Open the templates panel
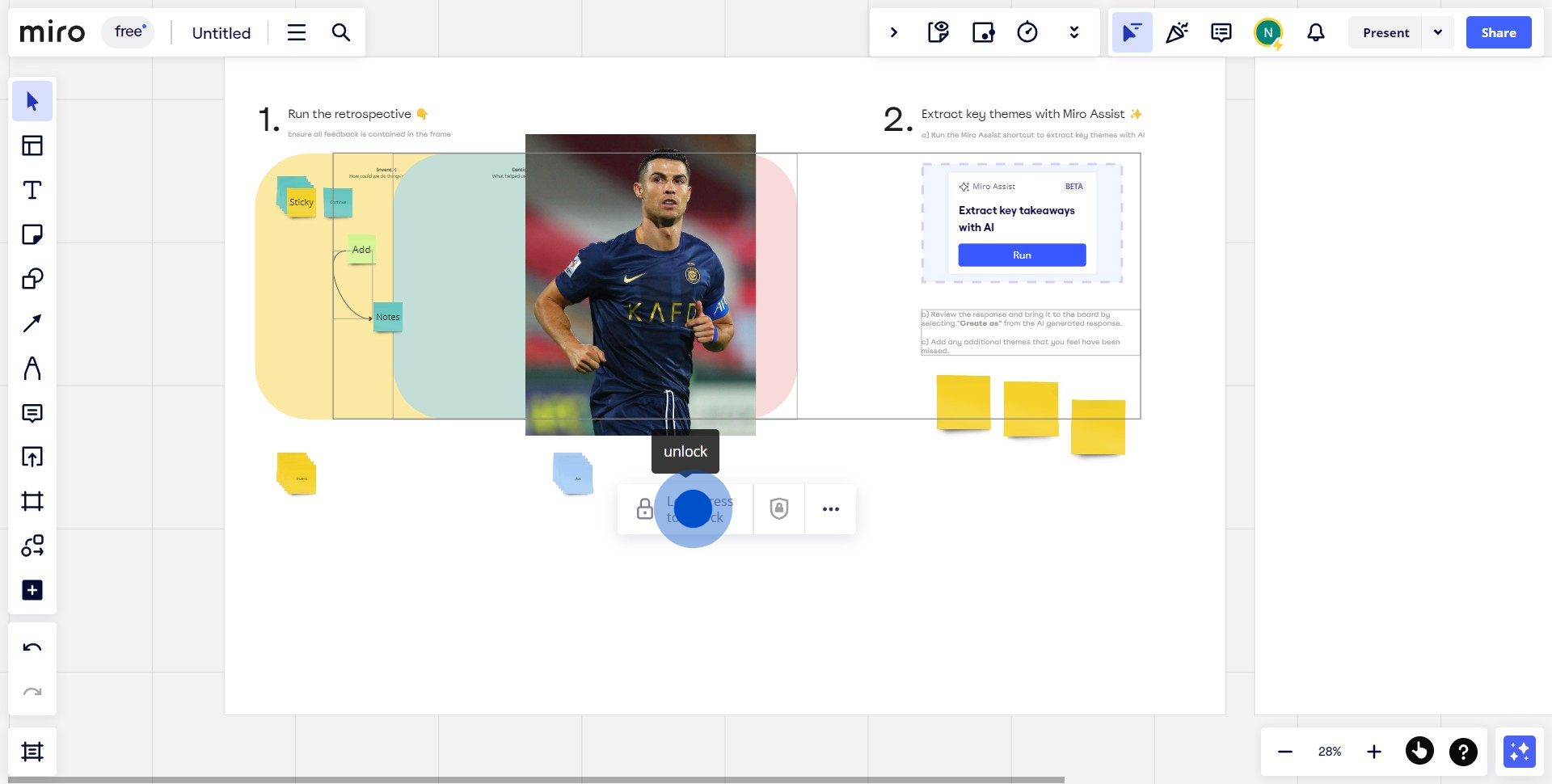 pos(32,145)
